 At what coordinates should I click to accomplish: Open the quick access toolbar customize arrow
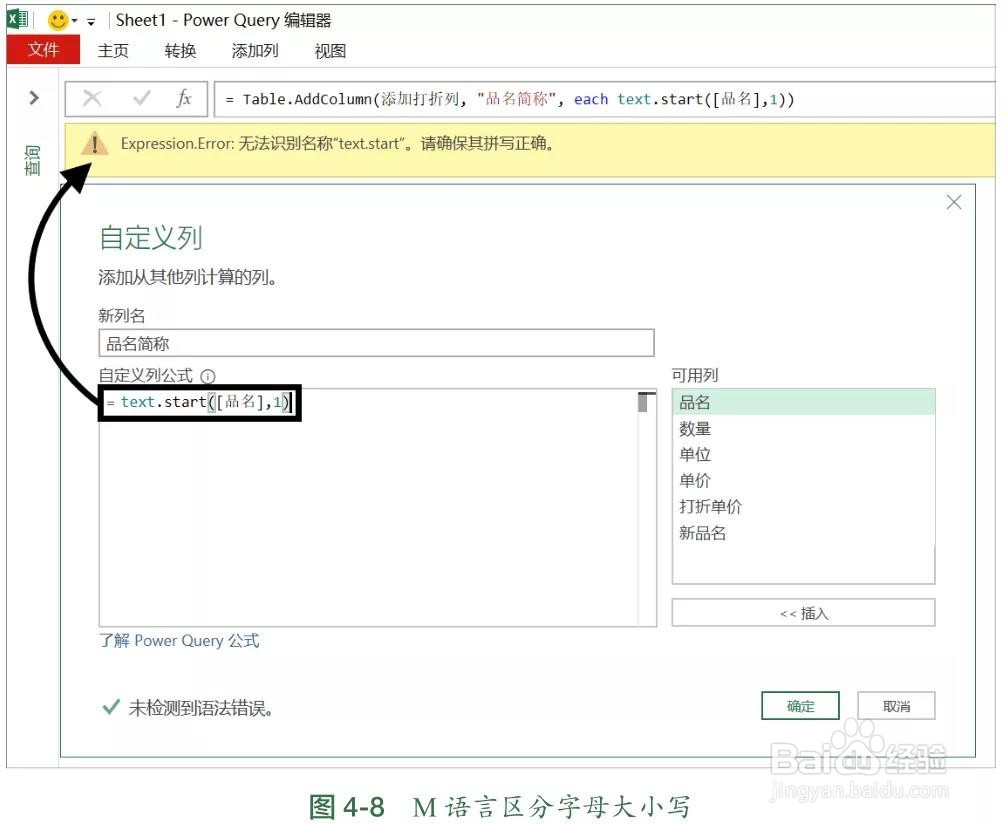[x=91, y=22]
